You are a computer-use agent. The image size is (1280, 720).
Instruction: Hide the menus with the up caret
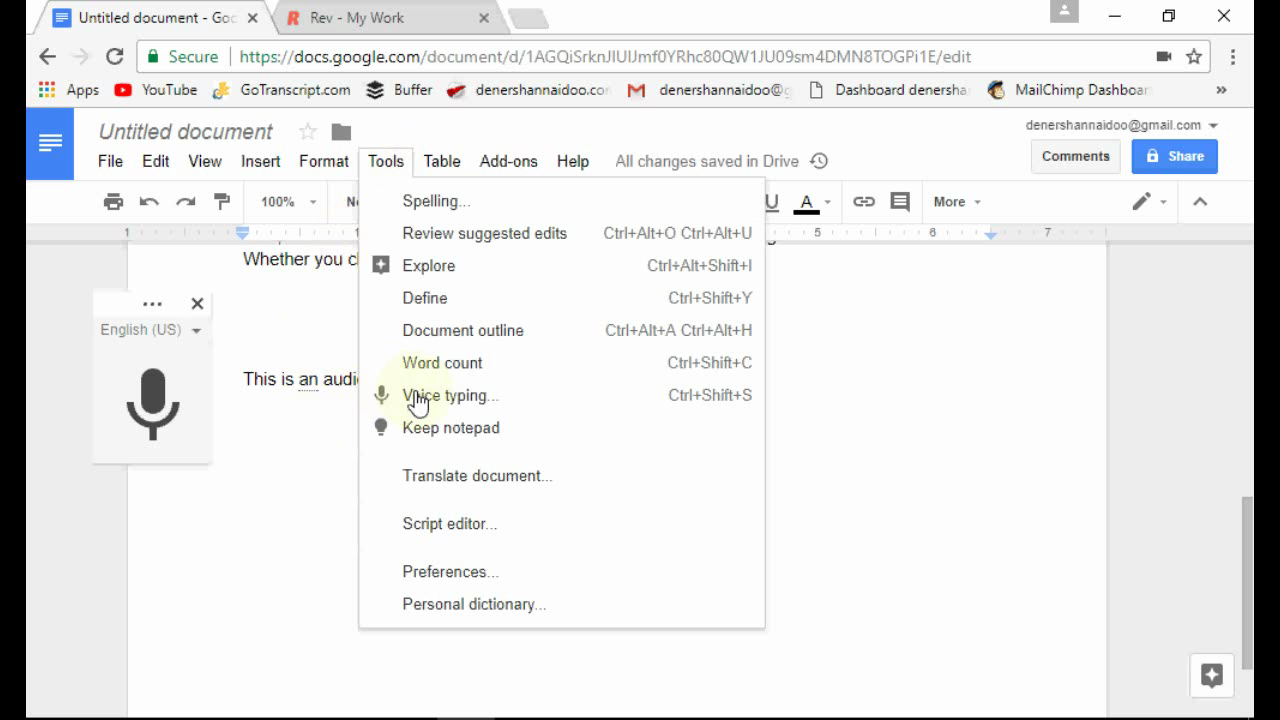[1200, 202]
